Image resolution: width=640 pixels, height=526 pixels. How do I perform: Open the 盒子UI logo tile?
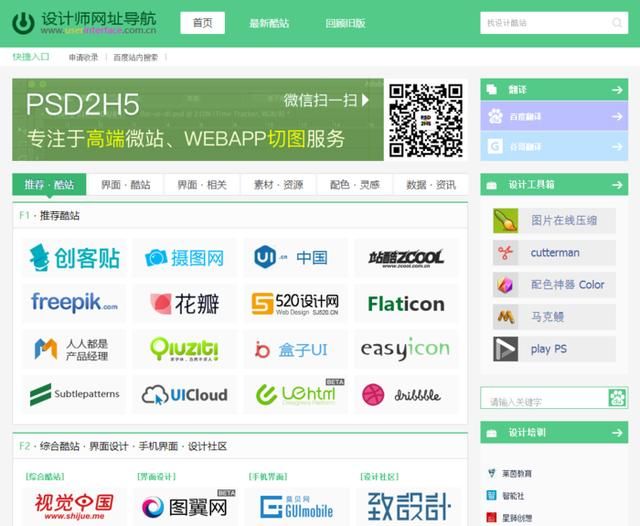296,349
